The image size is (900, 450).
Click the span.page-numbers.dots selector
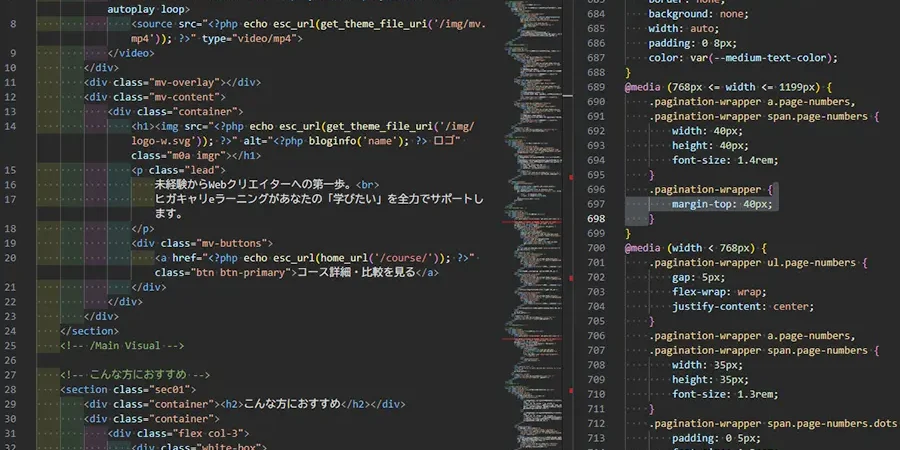[832, 423]
